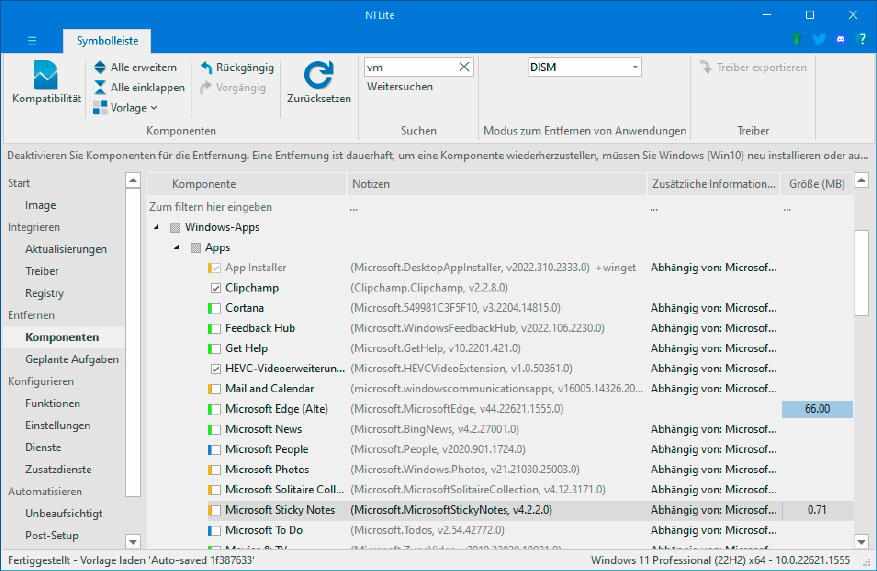
Task: Select the Symbolleiste tab
Action: click(x=107, y=41)
